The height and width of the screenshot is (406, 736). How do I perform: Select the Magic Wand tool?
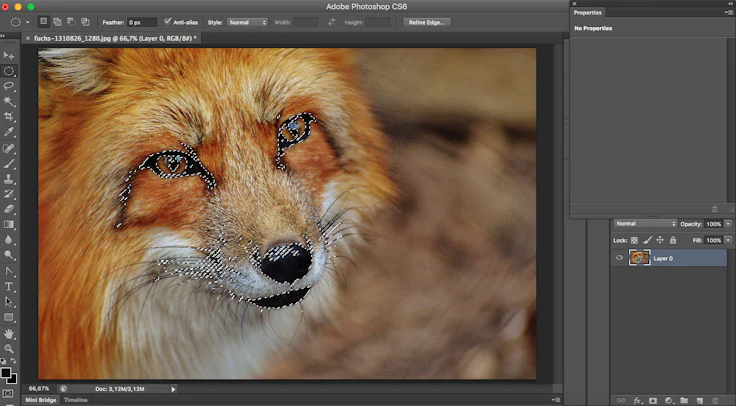pos(8,101)
